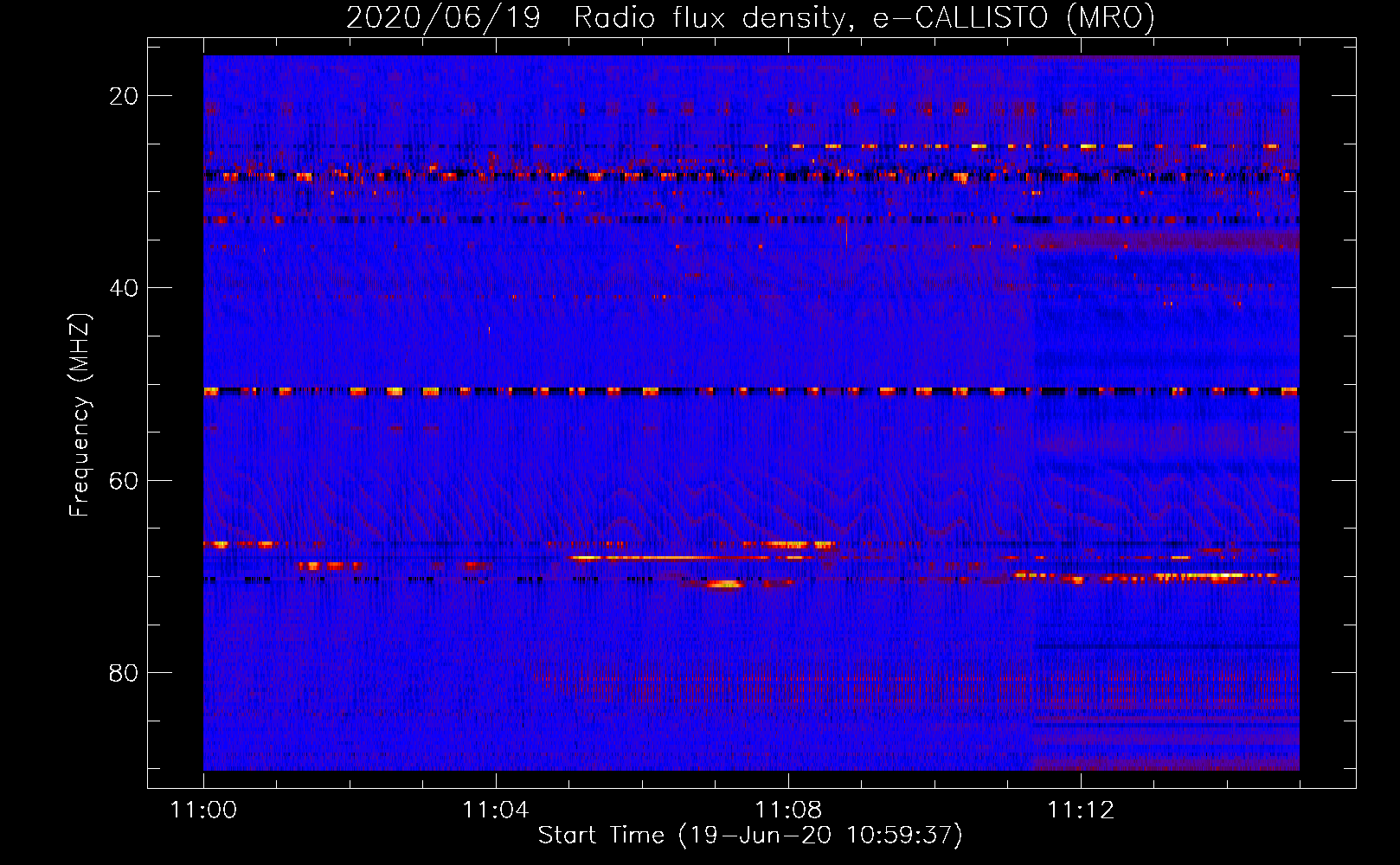Click the 80 frequency tick label
This screenshot has width=1400, height=865.
(124, 672)
